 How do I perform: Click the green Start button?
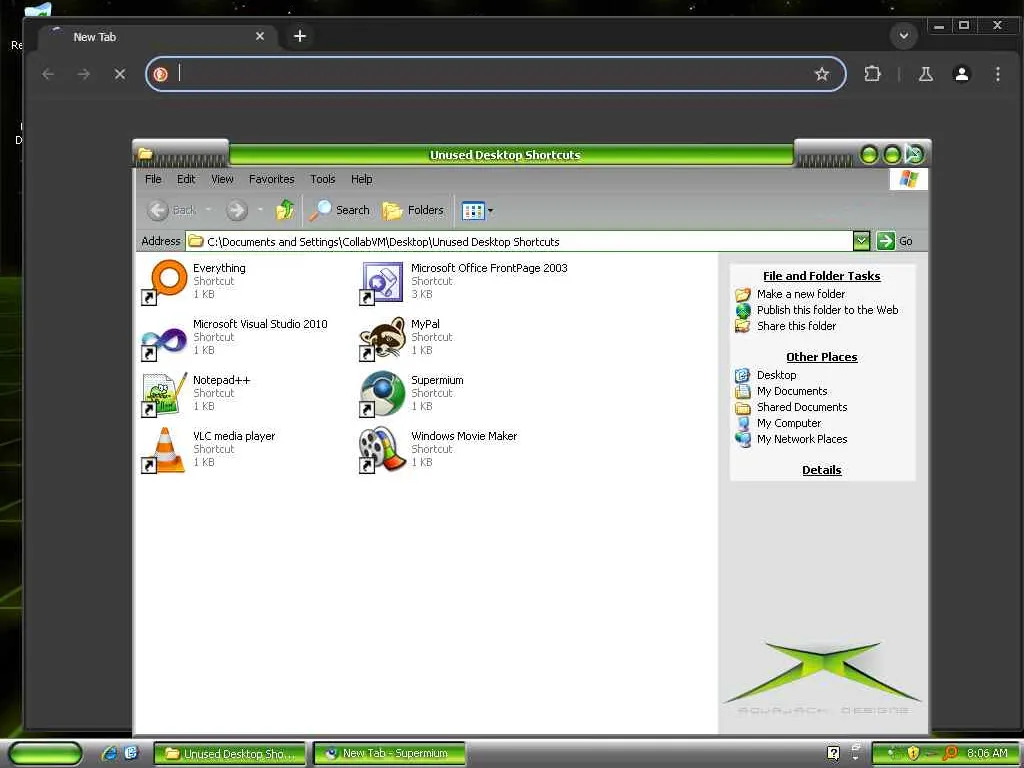click(x=46, y=754)
